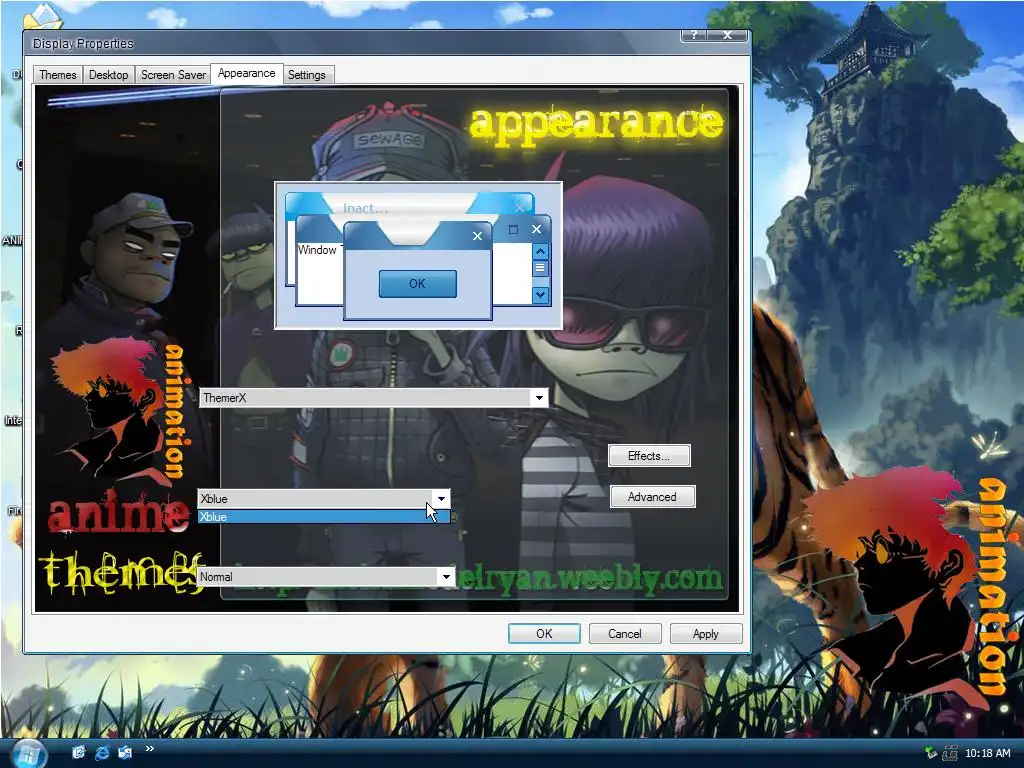Click the Inactive window title in preview
The image size is (1024, 768).
[365, 208]
